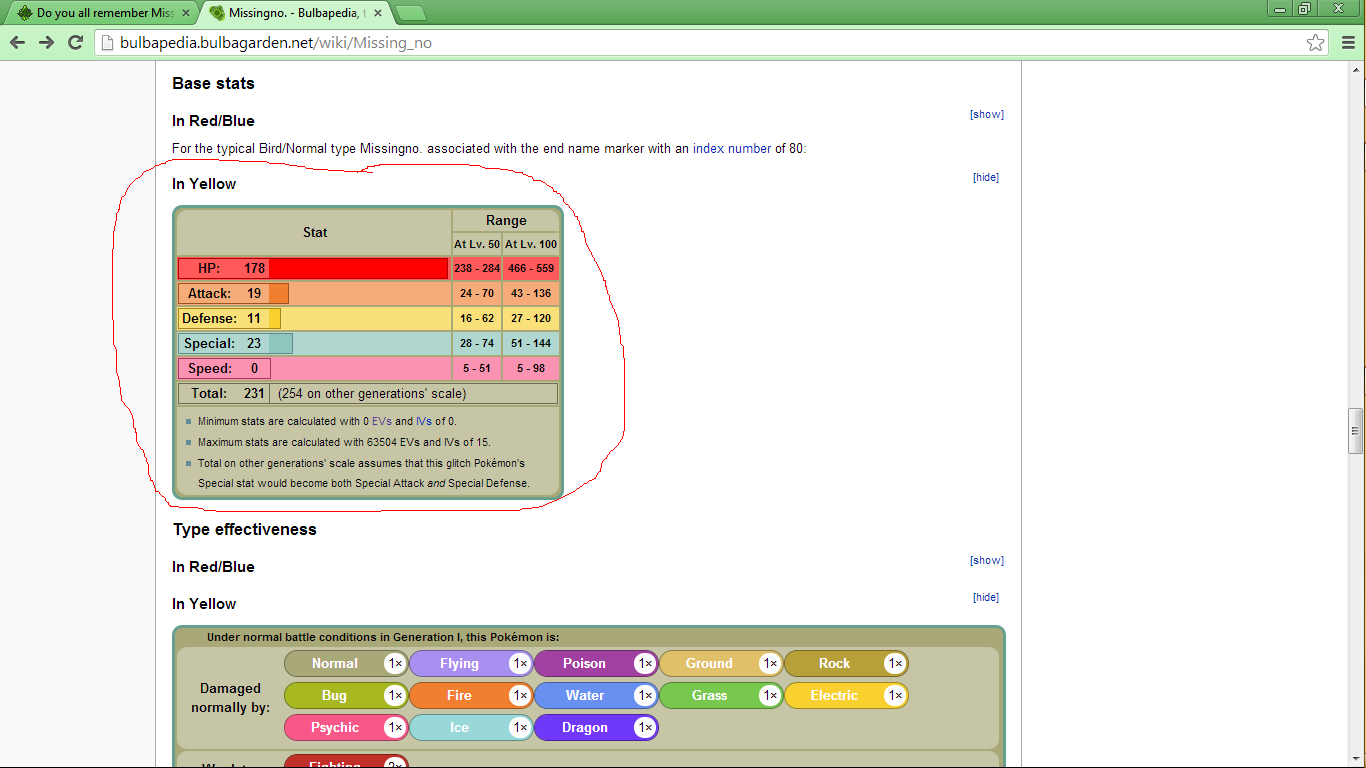Viewport: 1366px width, 768px height.
Task: Select the Missingno. - Bulbapedia tab
Action: click(295, 13)
